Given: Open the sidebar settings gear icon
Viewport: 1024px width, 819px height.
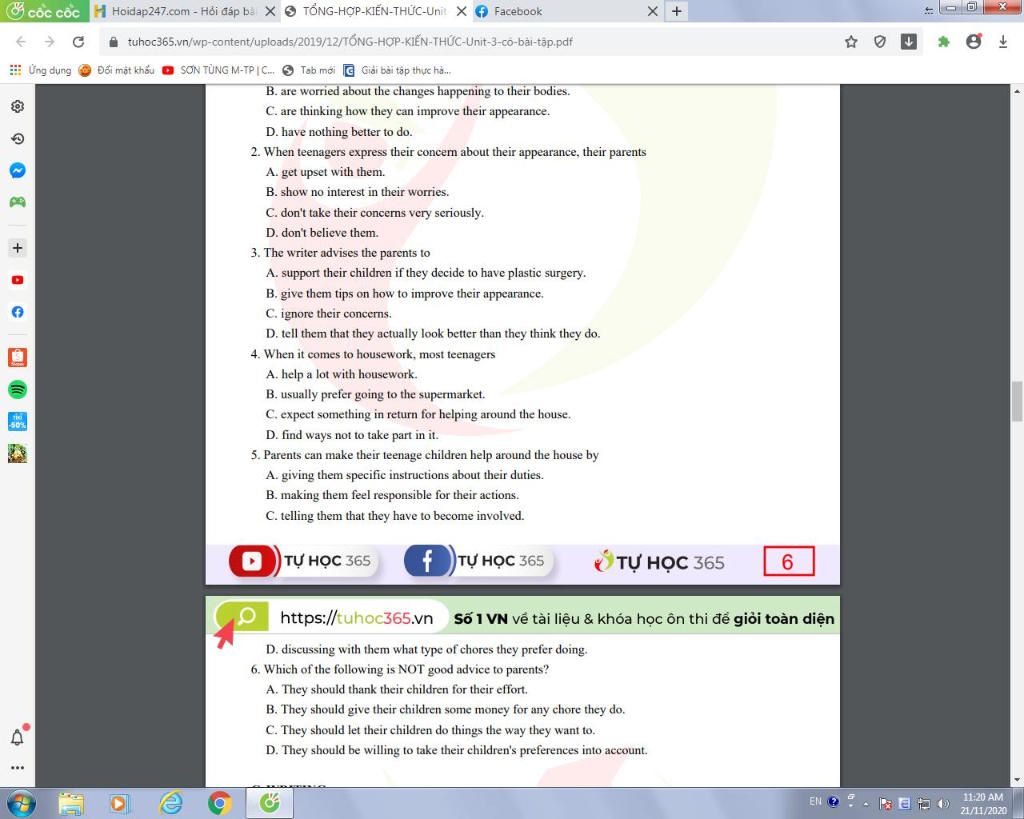Looking at the screenshot, I should (x=18, y=106).
